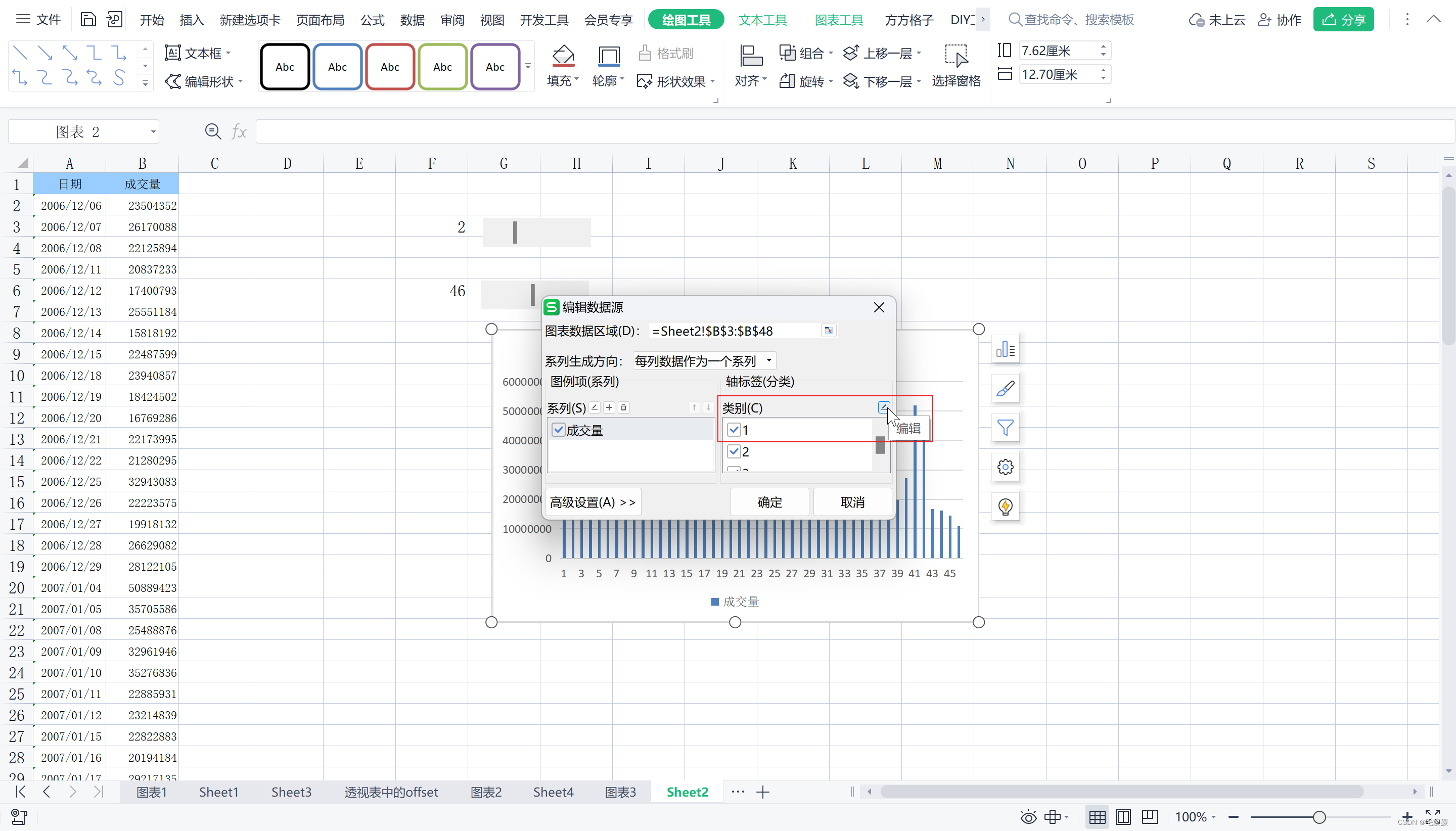Viewport: 1456px width, 831px height.
Task: Move series down arrow icon
Action: [x=708, y=407]
